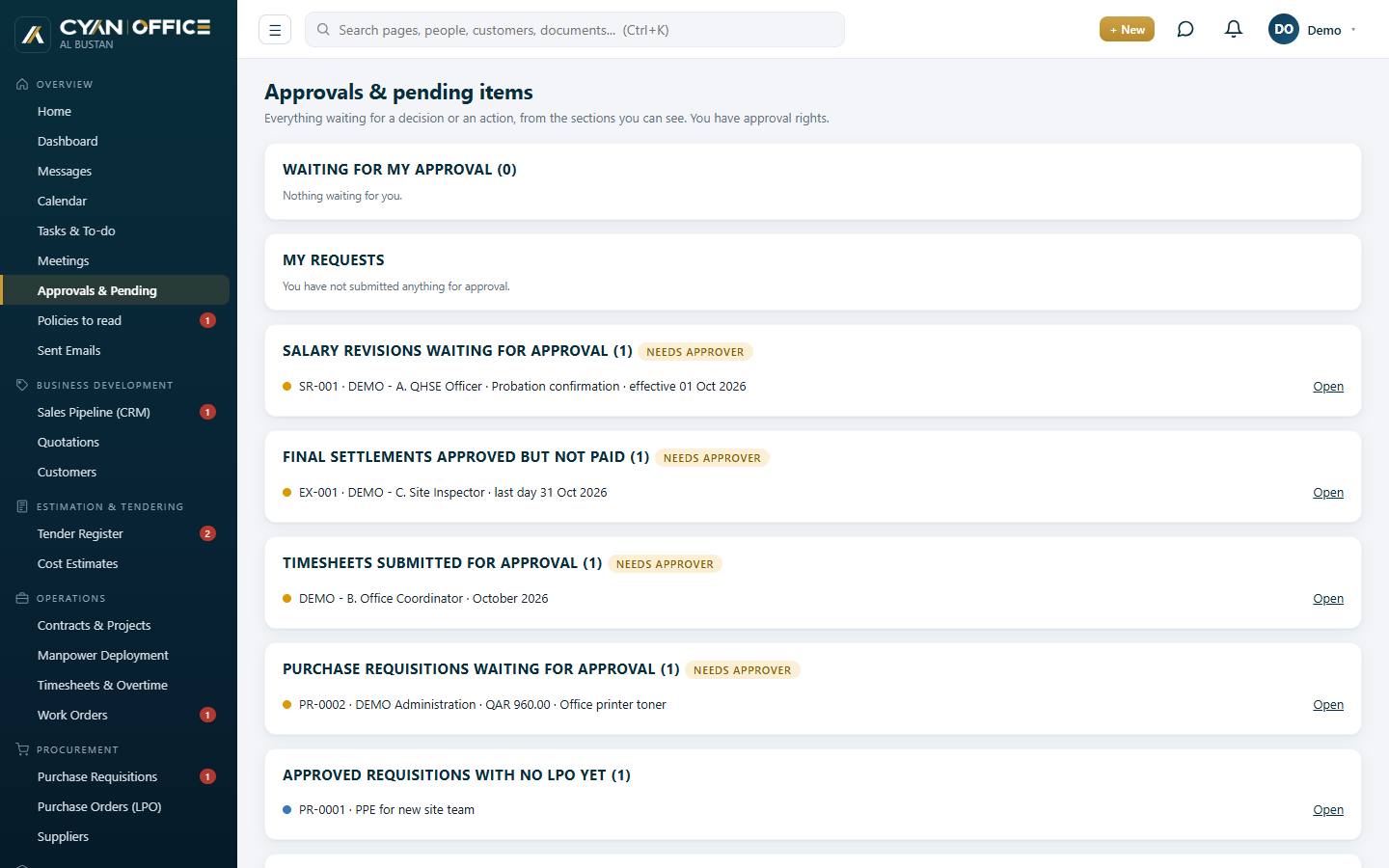Open Work Orders in sidebar
Viewport: 1389px width, 868px height.
coord(115,715)
